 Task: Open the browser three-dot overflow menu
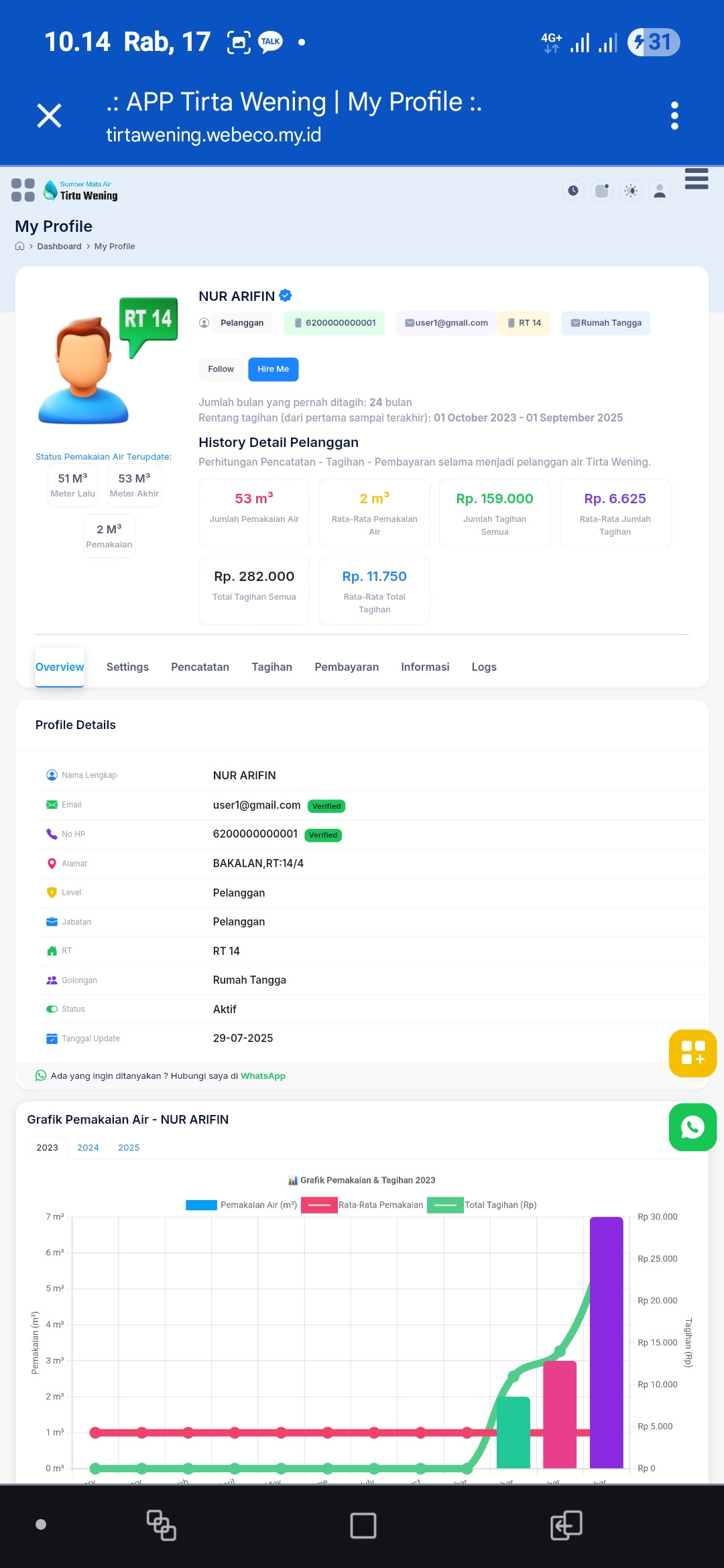[674, 116]
